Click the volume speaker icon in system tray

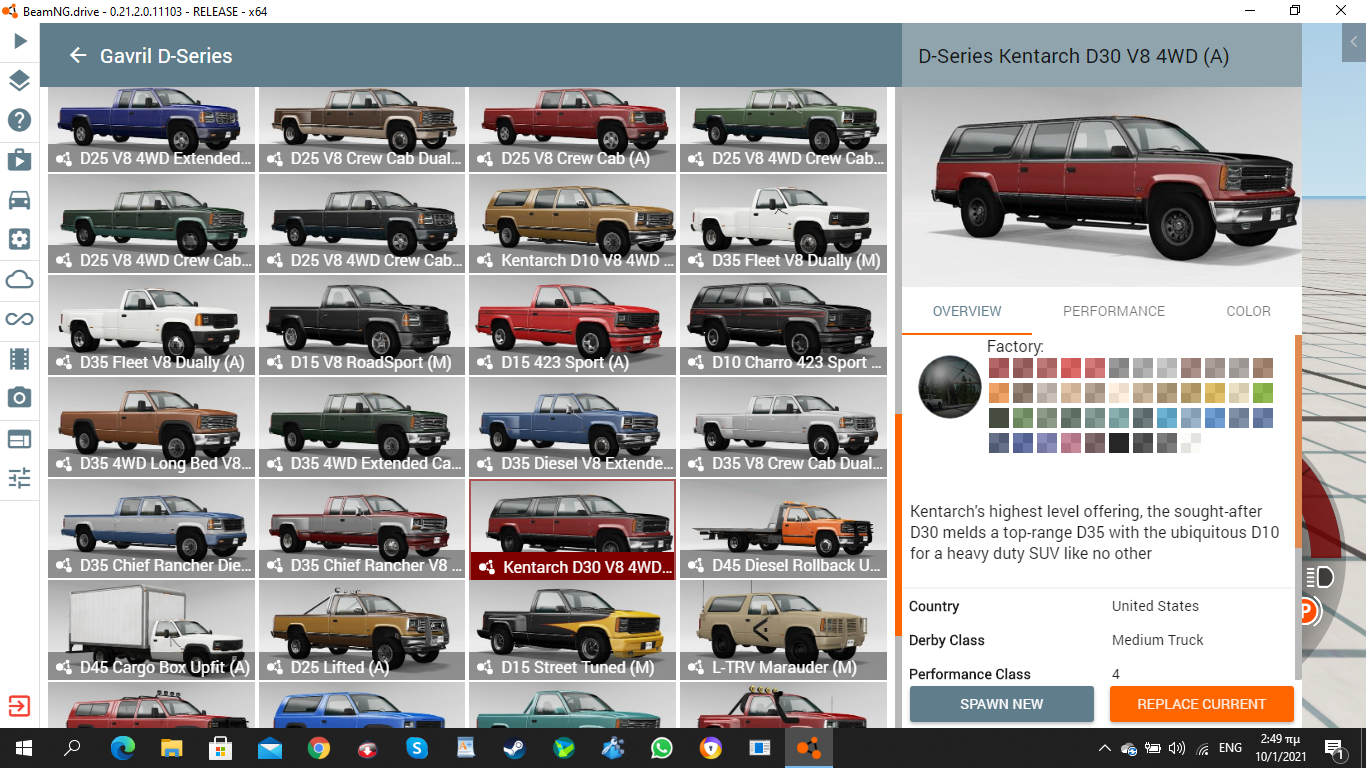(x=1177, y=748)
